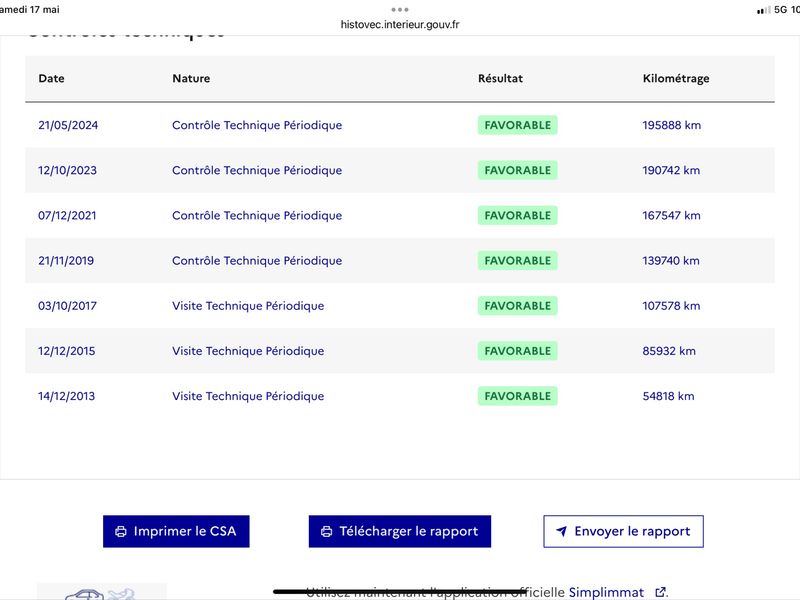This screenshot has height=600, width=800.
Task: Click the date 21/05/2024
Action: click(68, 125)
